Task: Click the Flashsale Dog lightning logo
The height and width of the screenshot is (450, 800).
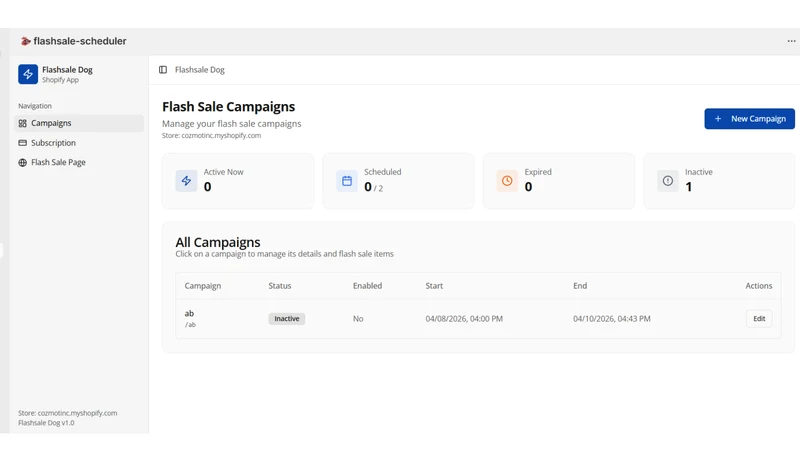Action: [x=28, y=74]
